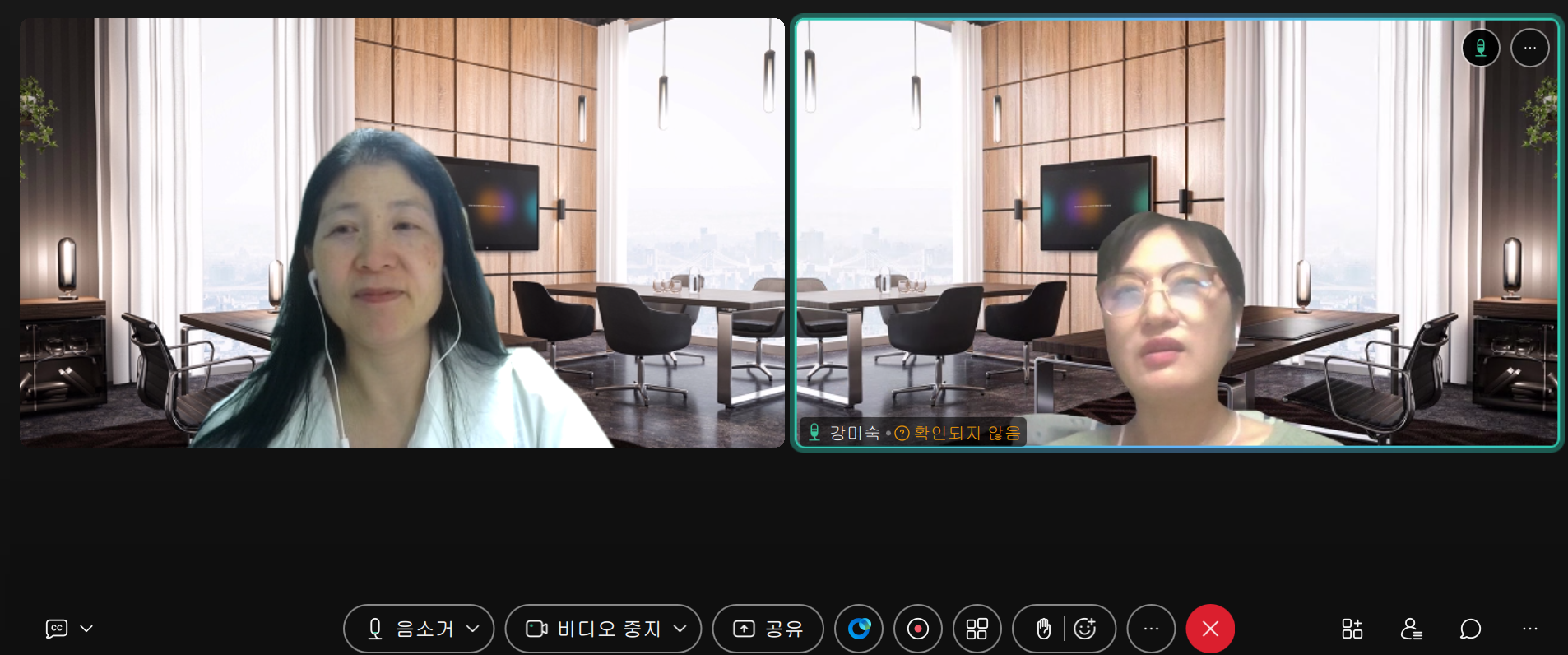This screenshot has width=1568, height=655.
Task: Open more options on 강미숙's video tile
Action: 1529,48
